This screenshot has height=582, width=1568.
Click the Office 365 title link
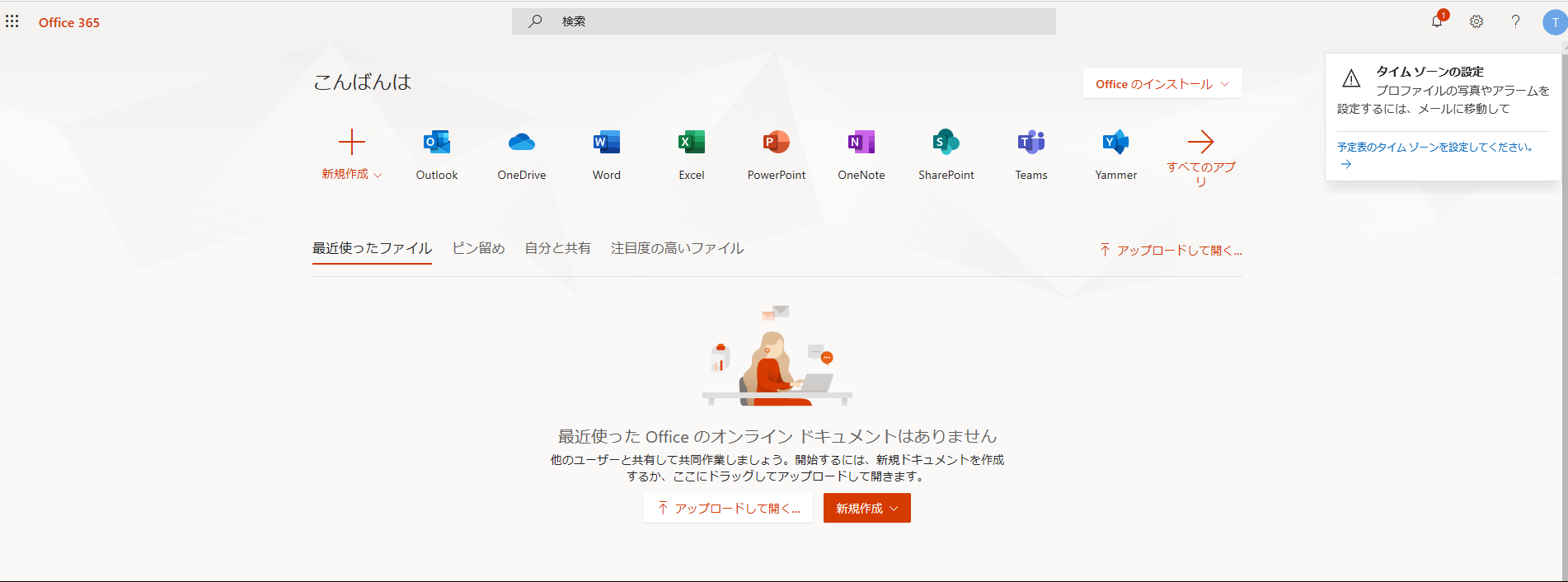point(69,23)
